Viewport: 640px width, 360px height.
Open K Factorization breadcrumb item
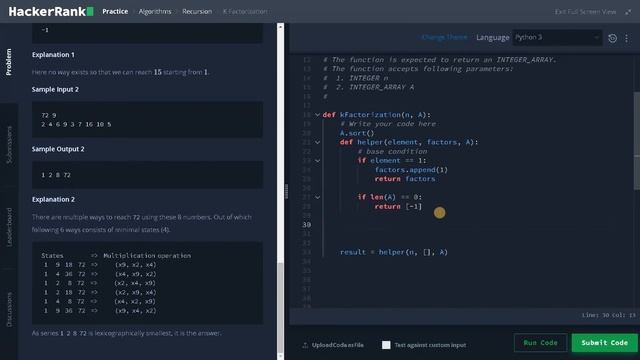[x=245, y=11]
